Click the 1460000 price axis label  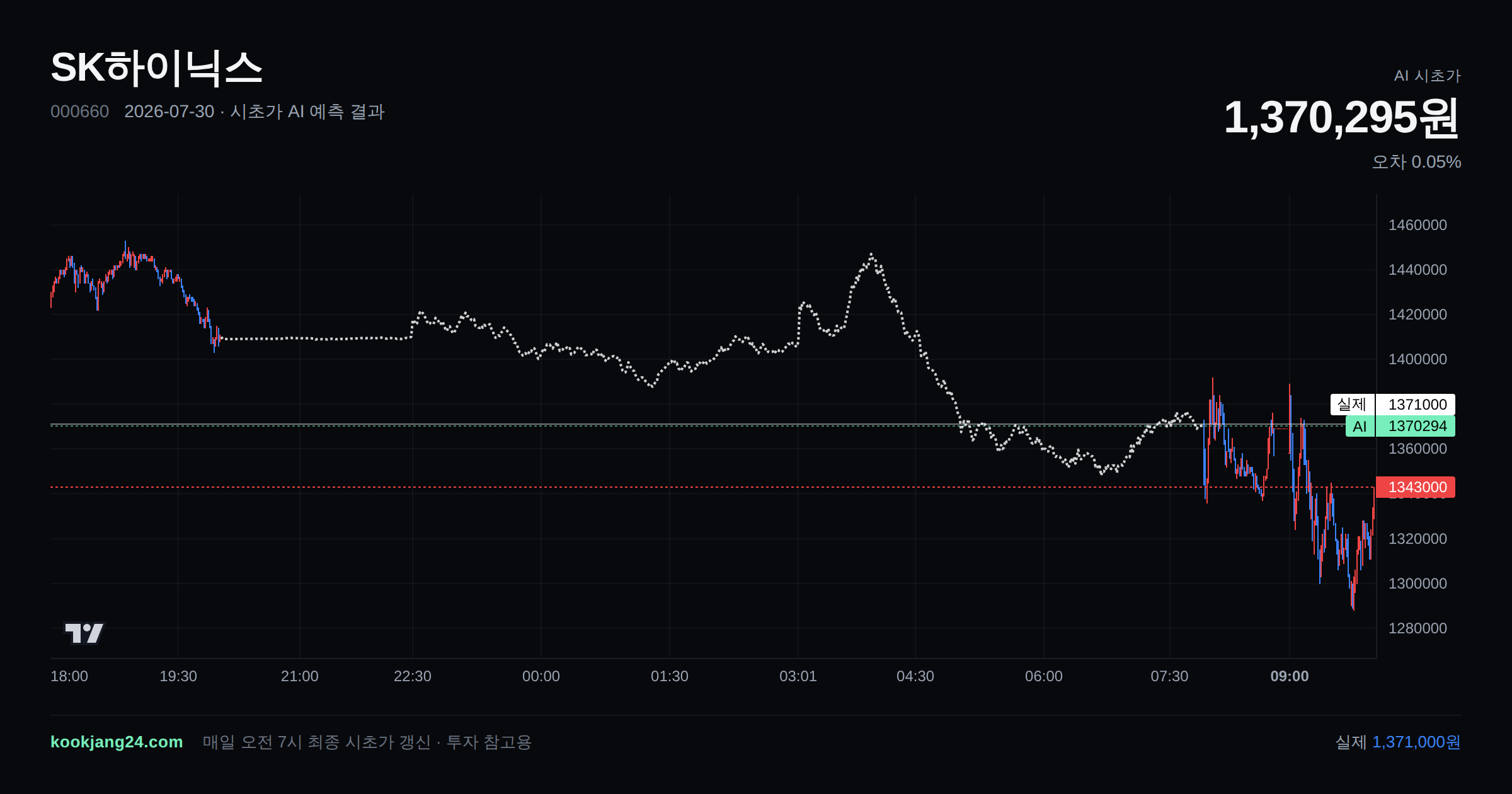tap(1417, 225)
